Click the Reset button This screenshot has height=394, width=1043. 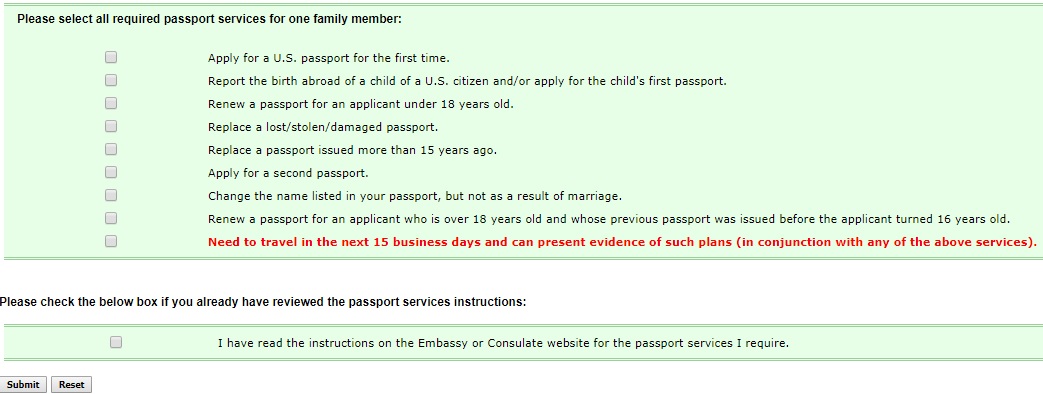click(x=71, y=385)
